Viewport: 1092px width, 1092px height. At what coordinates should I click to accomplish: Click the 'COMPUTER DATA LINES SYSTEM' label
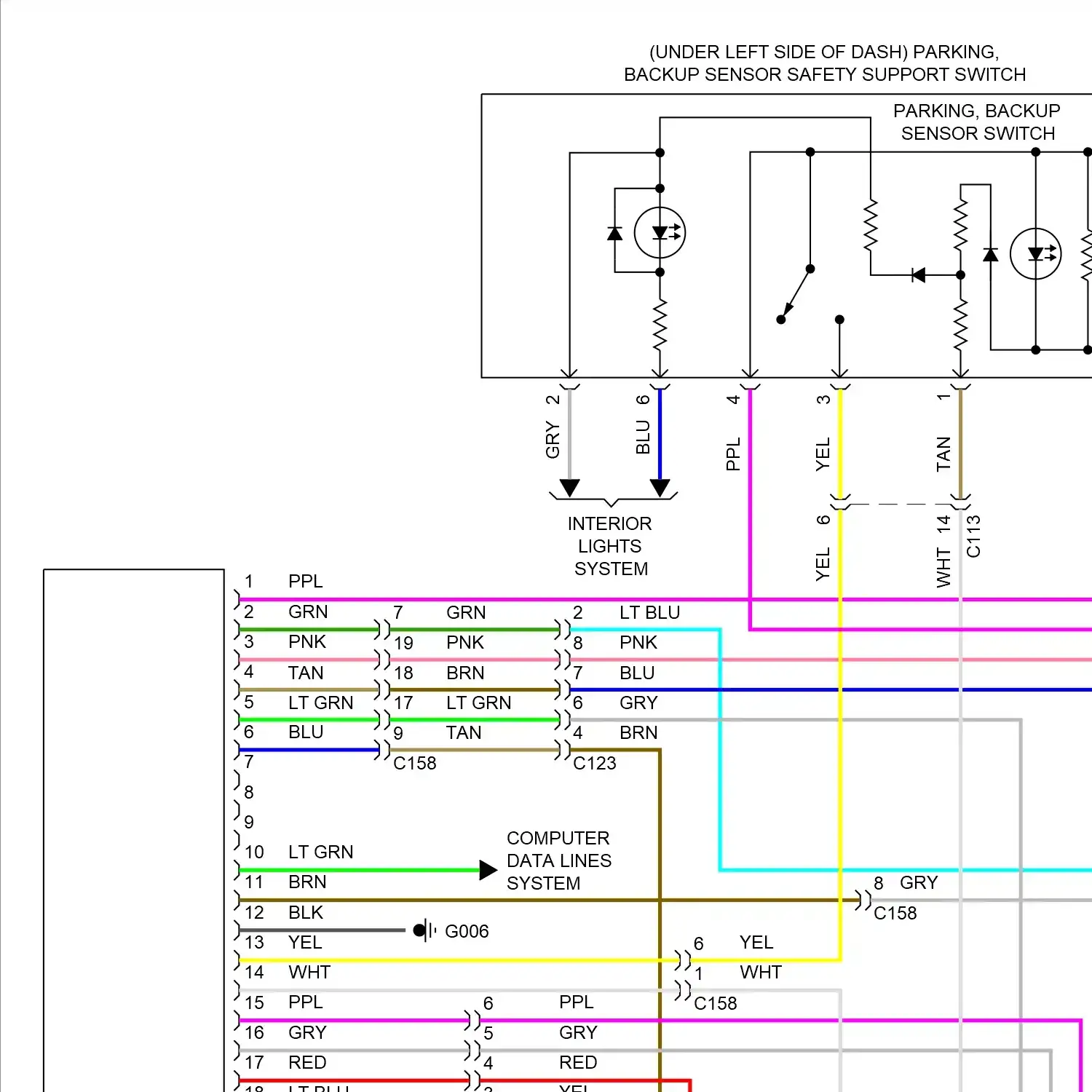point(559,860)
